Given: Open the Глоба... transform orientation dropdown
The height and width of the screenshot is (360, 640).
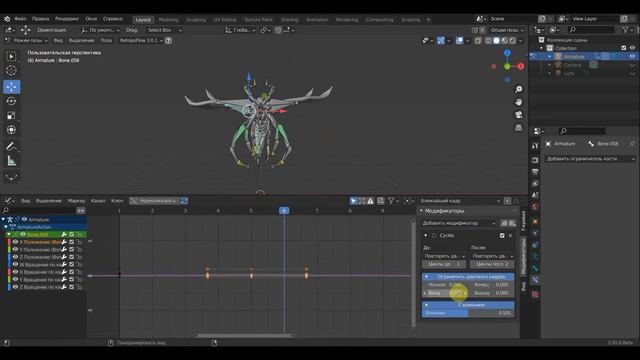Looking at the screenshot, I should point(240,30).
